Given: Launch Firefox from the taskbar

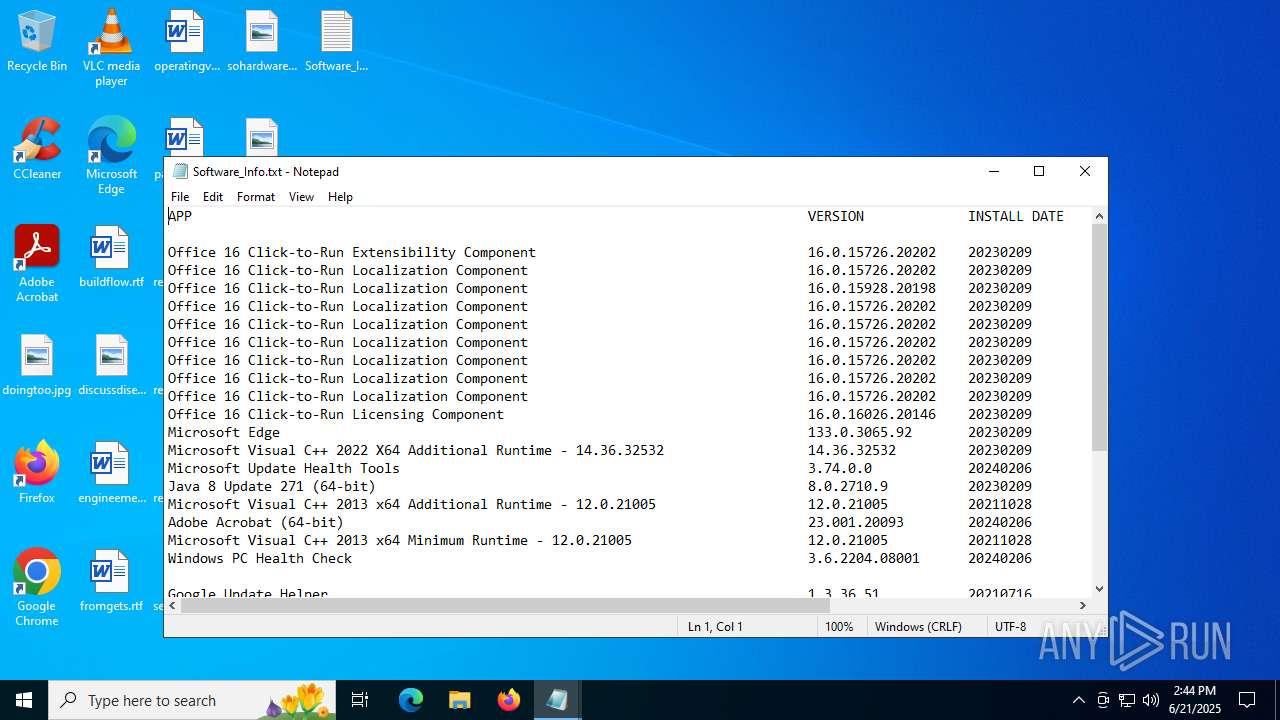Looking at the screenshot, I should coord(508,700).
